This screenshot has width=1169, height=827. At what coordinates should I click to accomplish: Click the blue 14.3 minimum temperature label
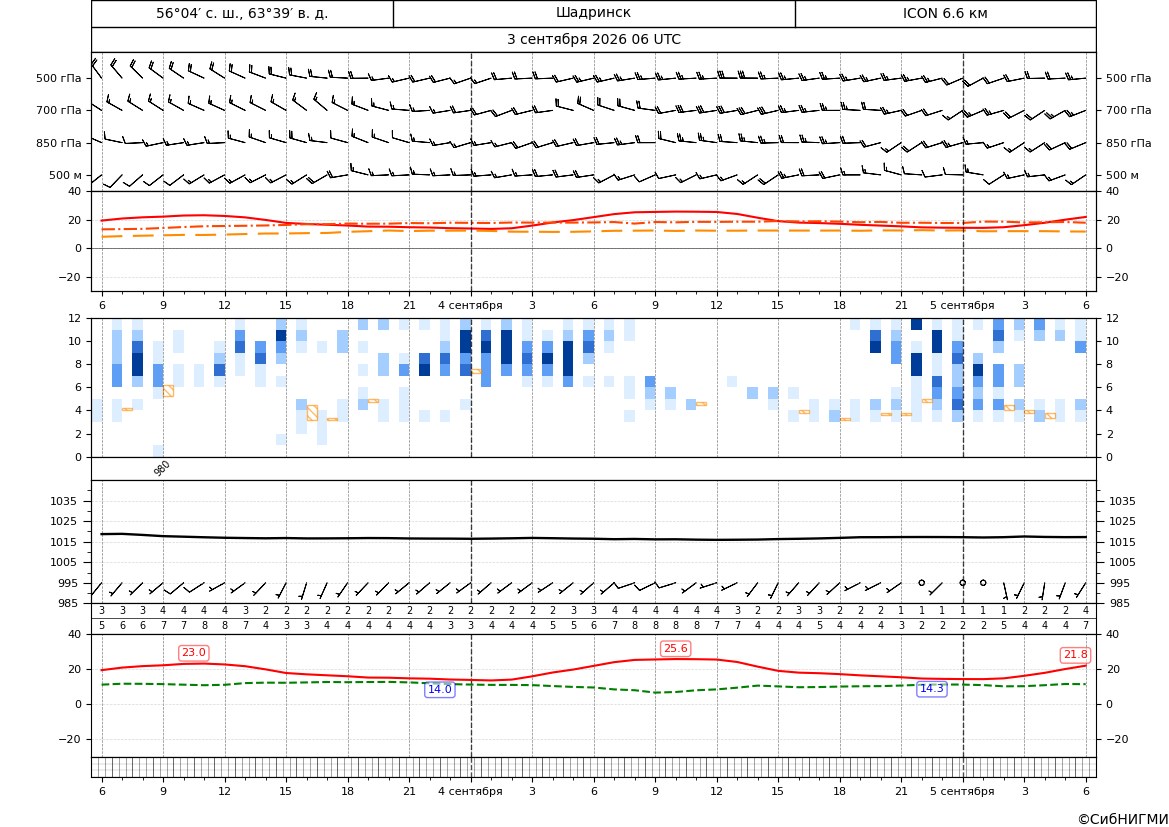(931, 688)
